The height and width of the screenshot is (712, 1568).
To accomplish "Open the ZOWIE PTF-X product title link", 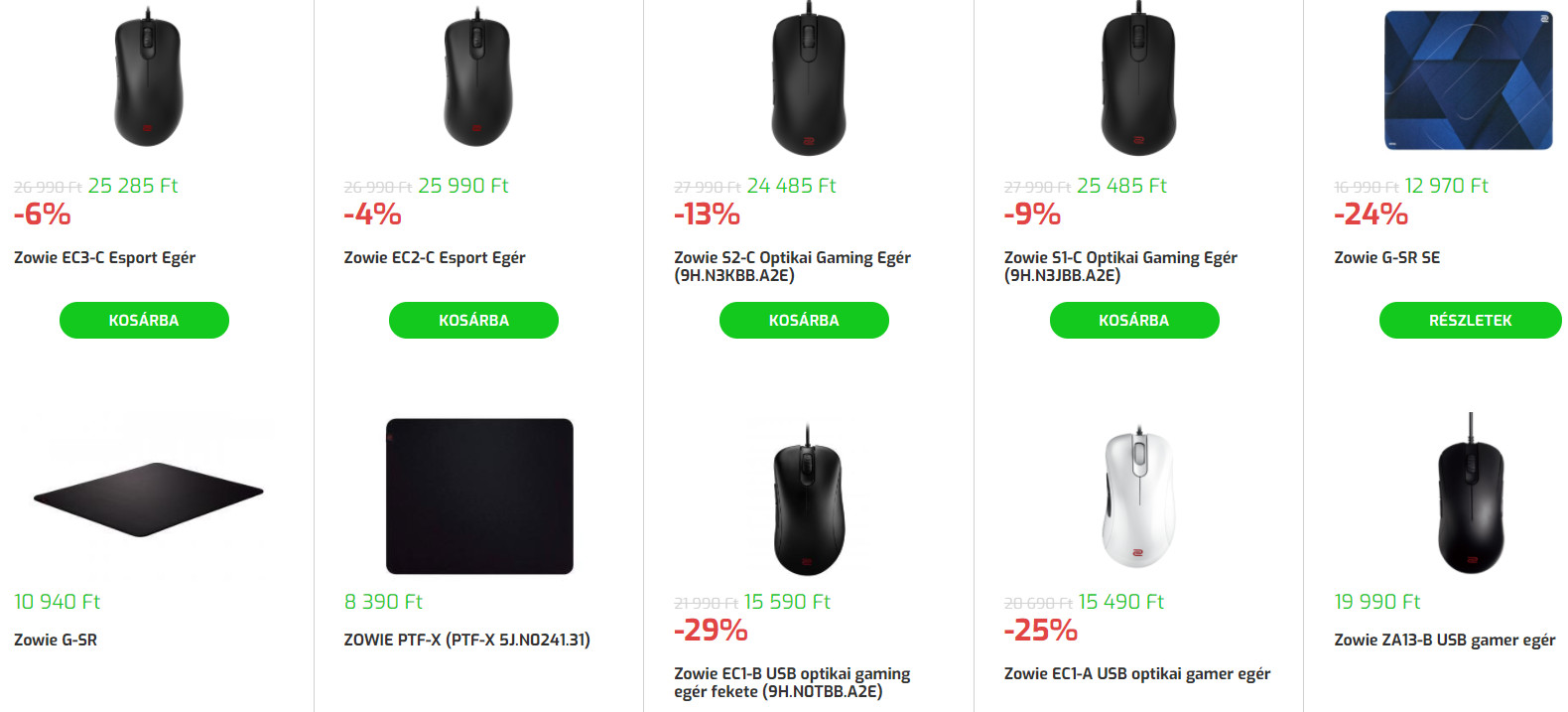I will pyautogui.click(x=466, y=640).
